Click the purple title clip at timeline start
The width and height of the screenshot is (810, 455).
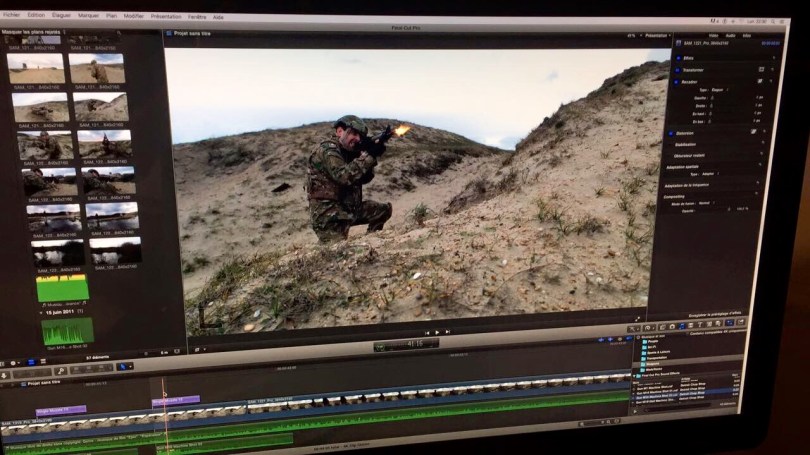(61, 410)
